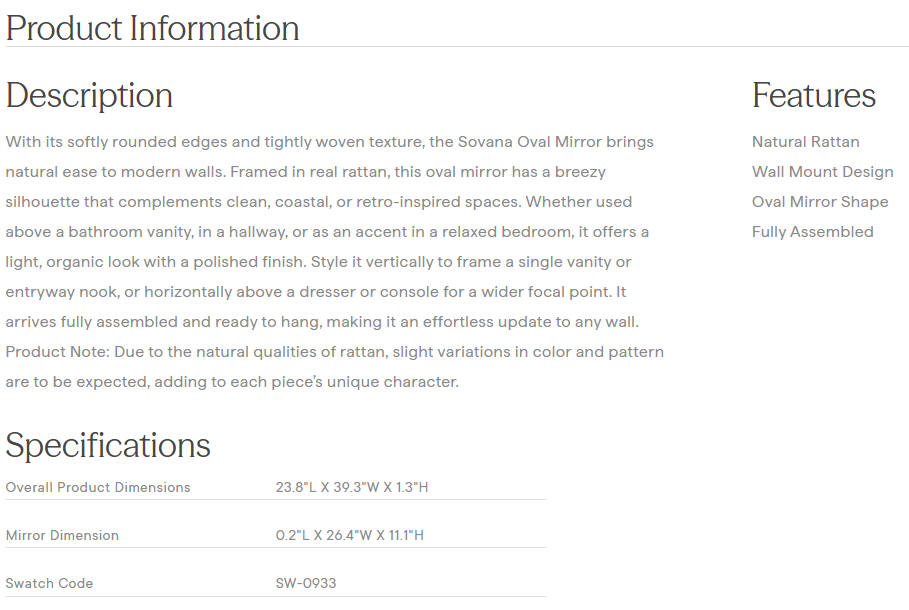Click the Wall Mount Design feature
Screen dimensions: 909x610
pyautogui.click(x=822, y=172)
